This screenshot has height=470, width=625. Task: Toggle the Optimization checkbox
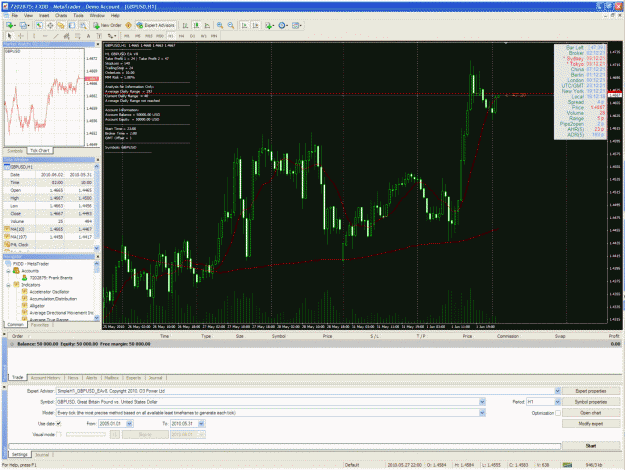click(558, 413)
